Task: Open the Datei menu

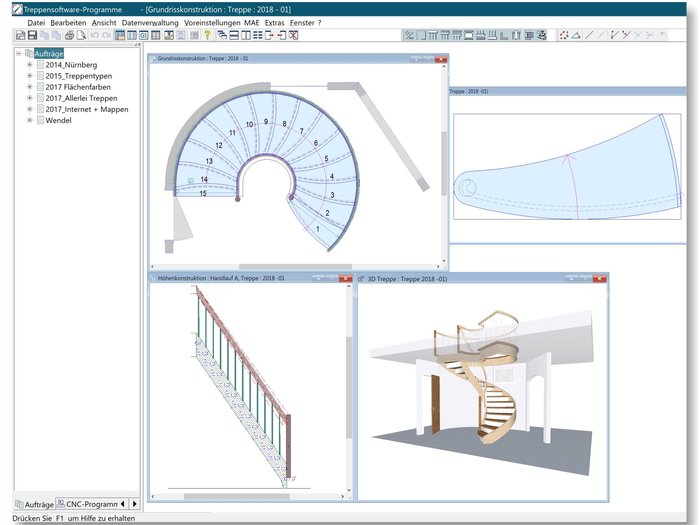Action: tap(36, 23)
